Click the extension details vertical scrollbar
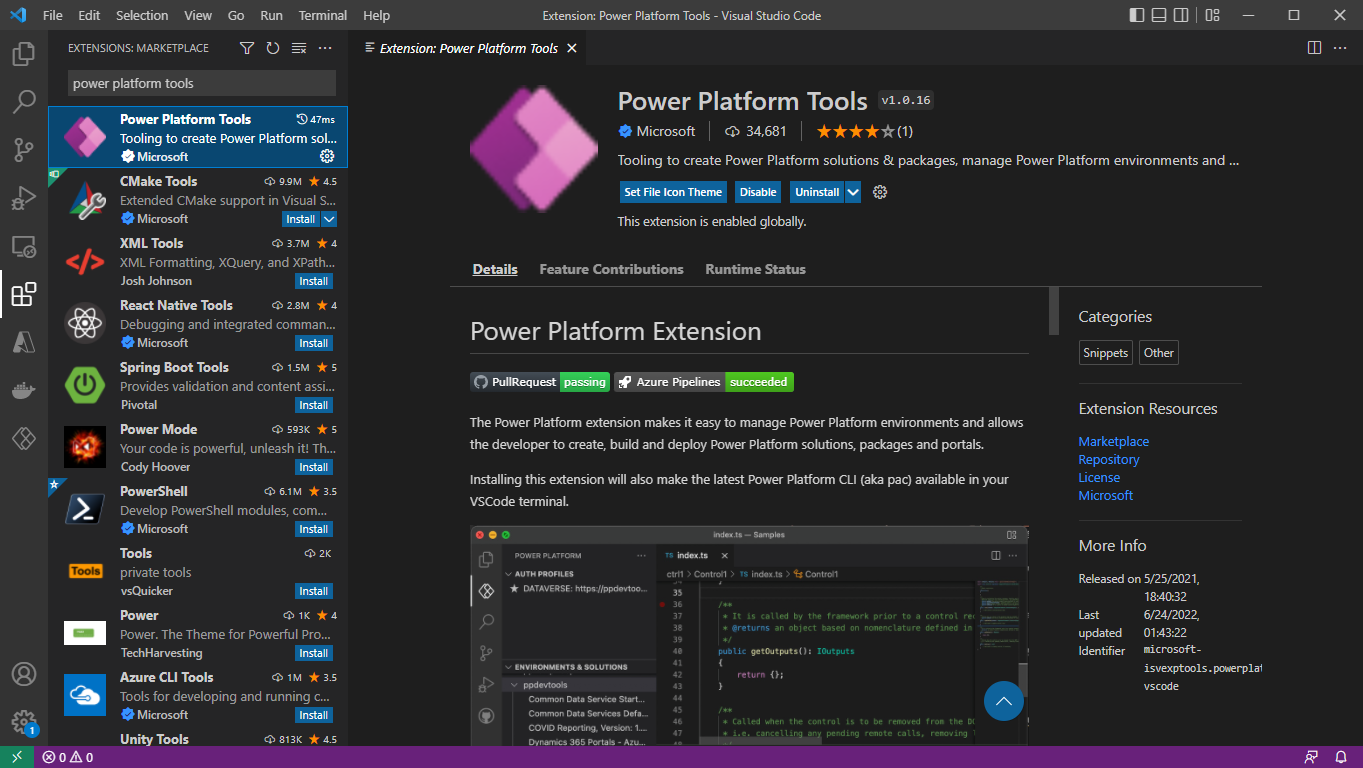The height and width of the screenshot is (768, 1363). (1053, 311)
